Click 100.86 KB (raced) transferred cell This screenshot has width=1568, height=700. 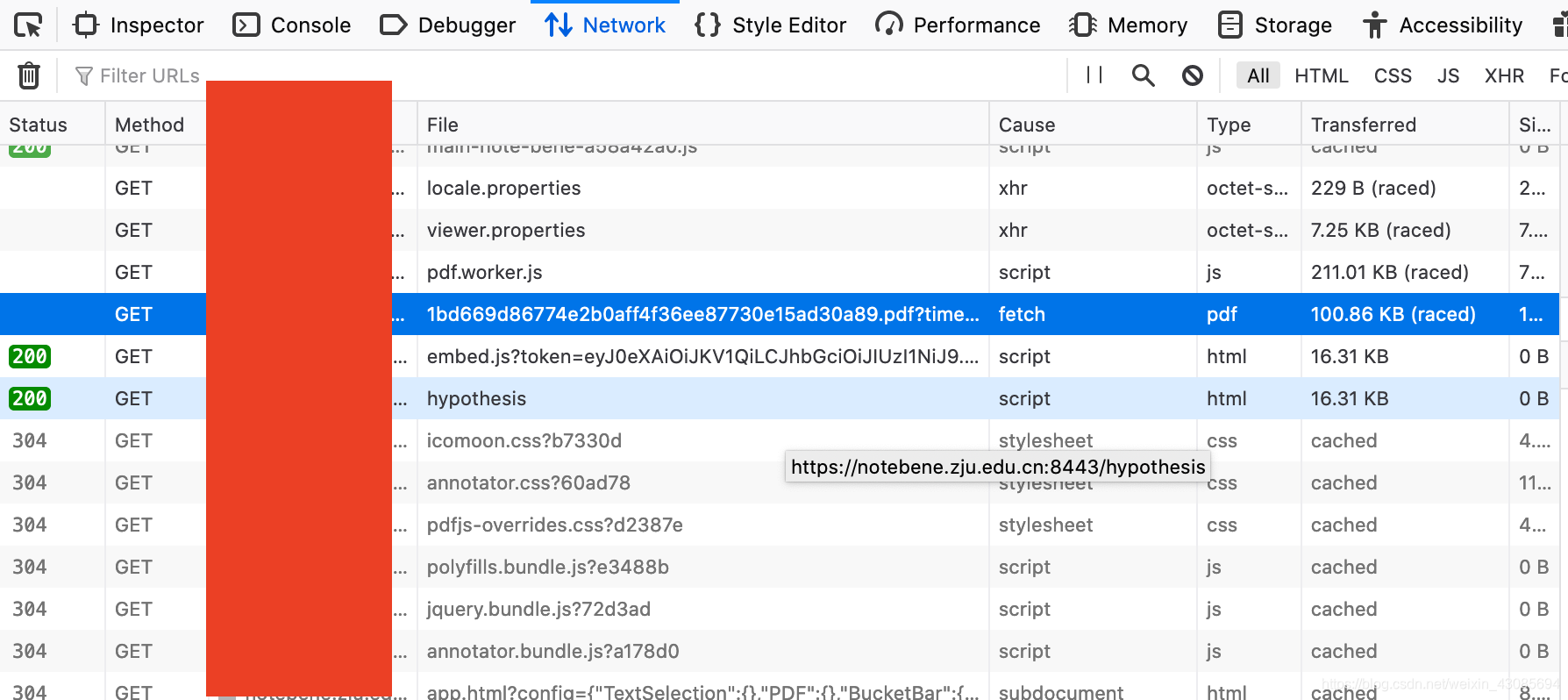click(1393, 314)
